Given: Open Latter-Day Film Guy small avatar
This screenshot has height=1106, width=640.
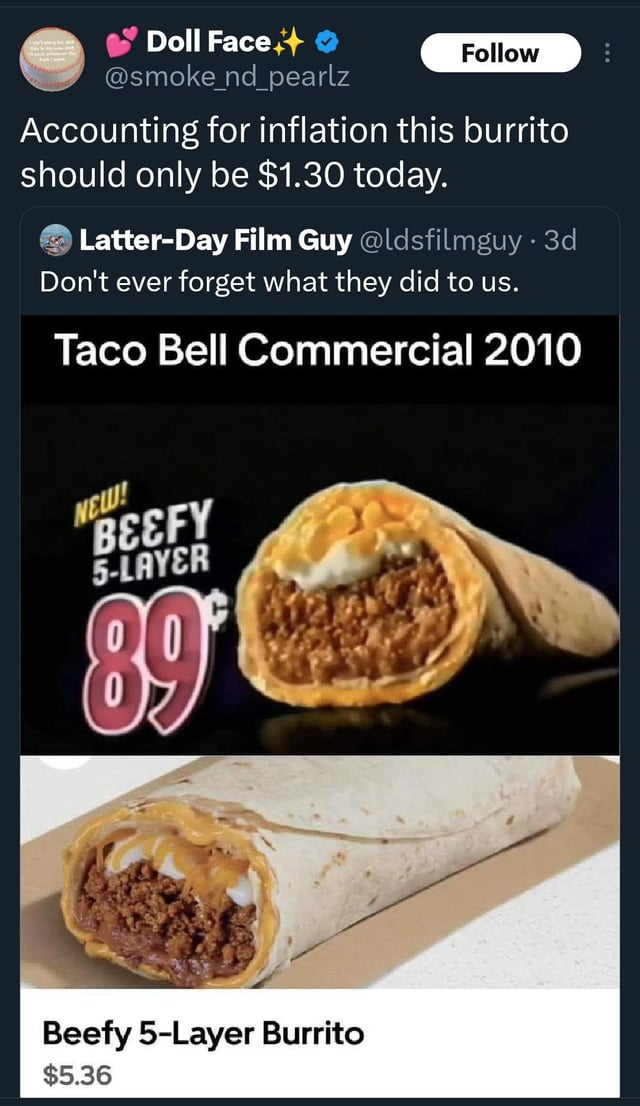Looking at the screenshot, I should point(56,241).
